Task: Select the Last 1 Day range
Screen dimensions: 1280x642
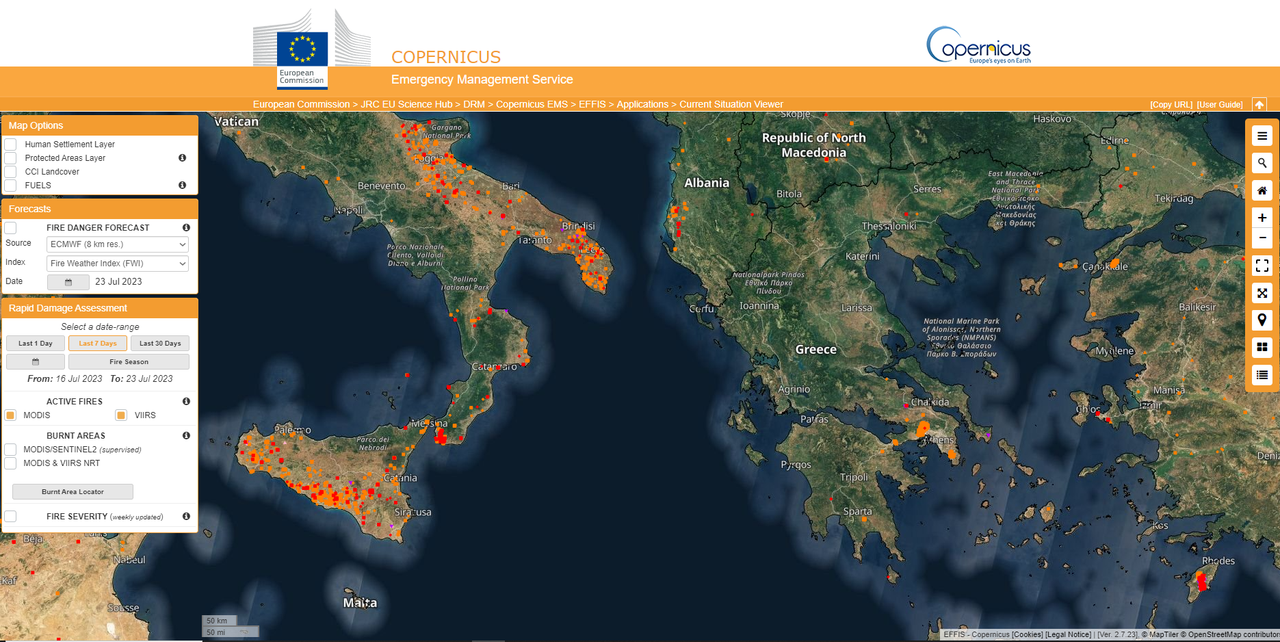Action: coord(35,343)
